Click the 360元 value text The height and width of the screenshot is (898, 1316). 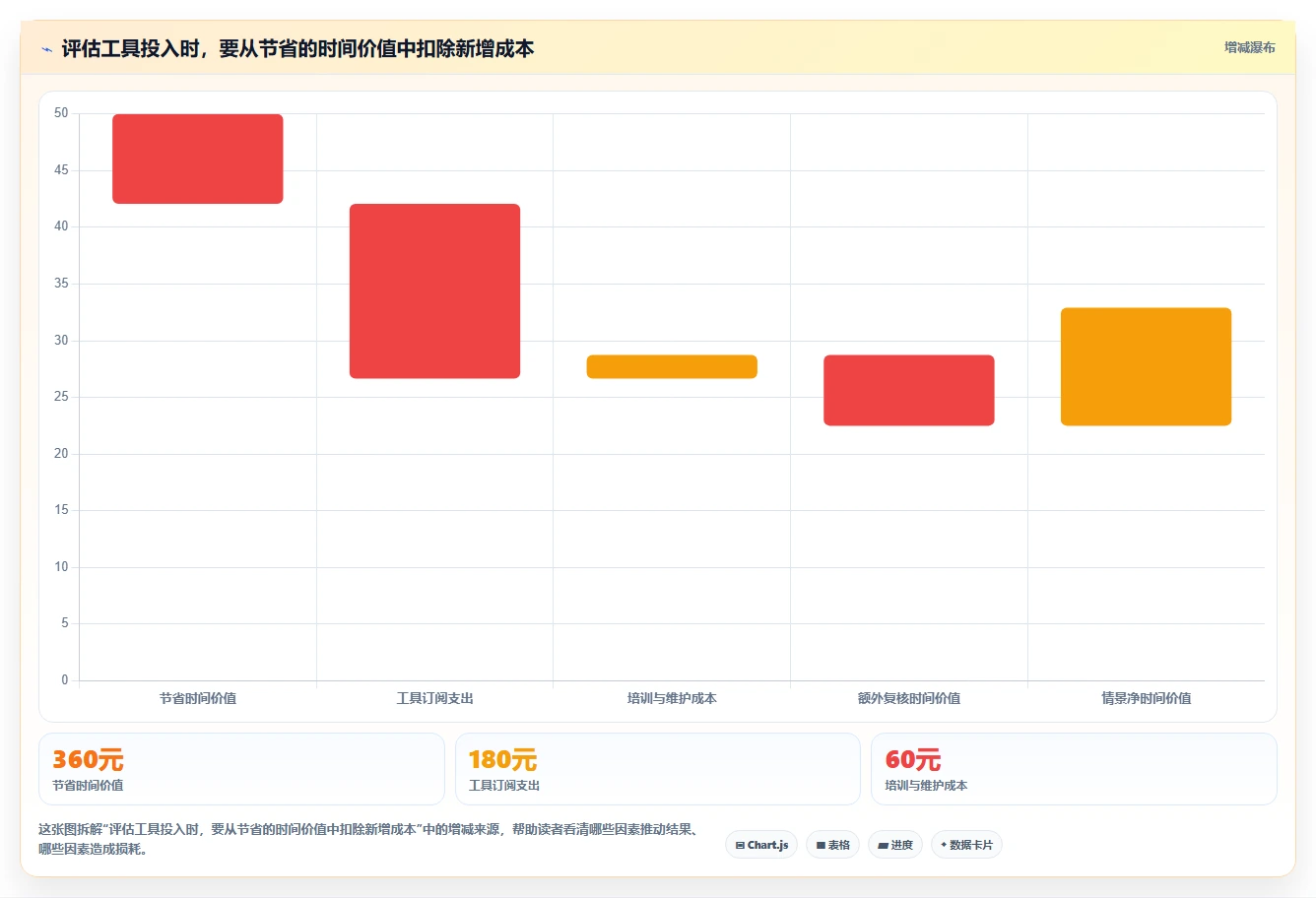tap(88, 759)
